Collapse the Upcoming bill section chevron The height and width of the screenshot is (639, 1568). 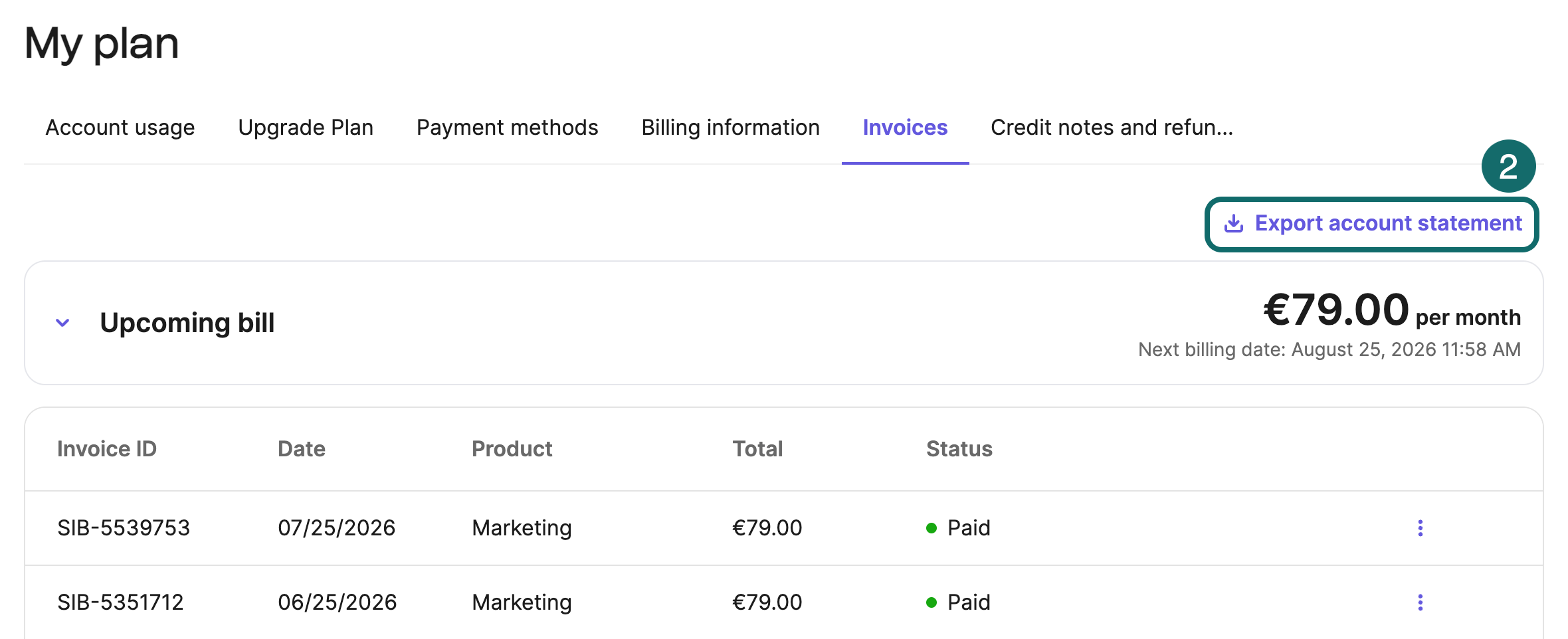point(62,323)
